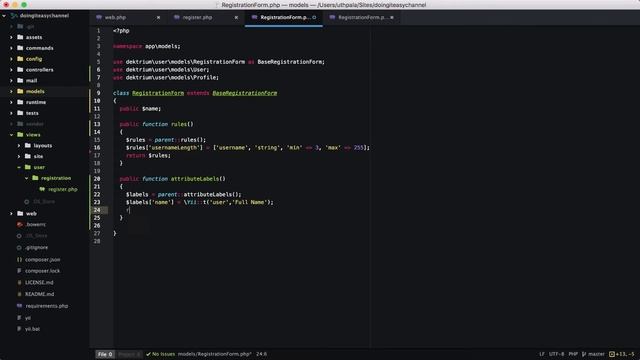Viewport: 640px width, 360px height.
Task: Click the File 0 linter button
Action: coord(105,354)
